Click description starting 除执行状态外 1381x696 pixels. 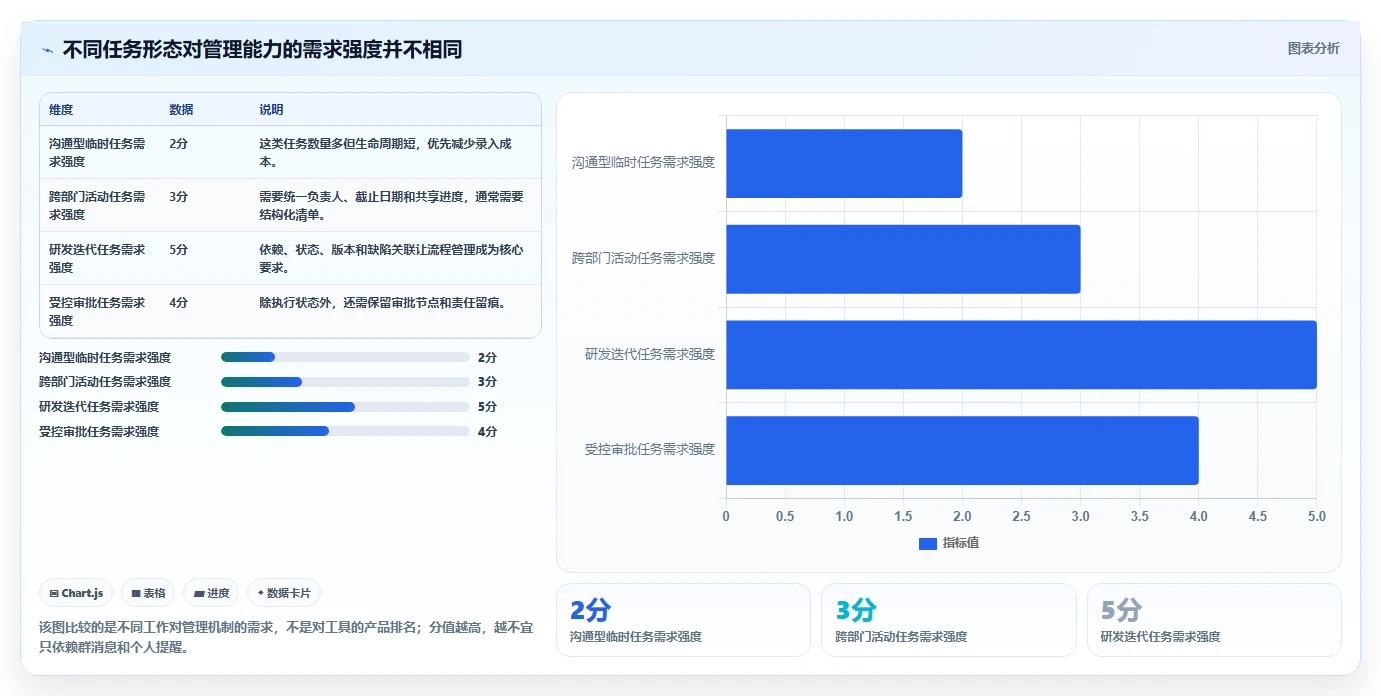[382, 303]
